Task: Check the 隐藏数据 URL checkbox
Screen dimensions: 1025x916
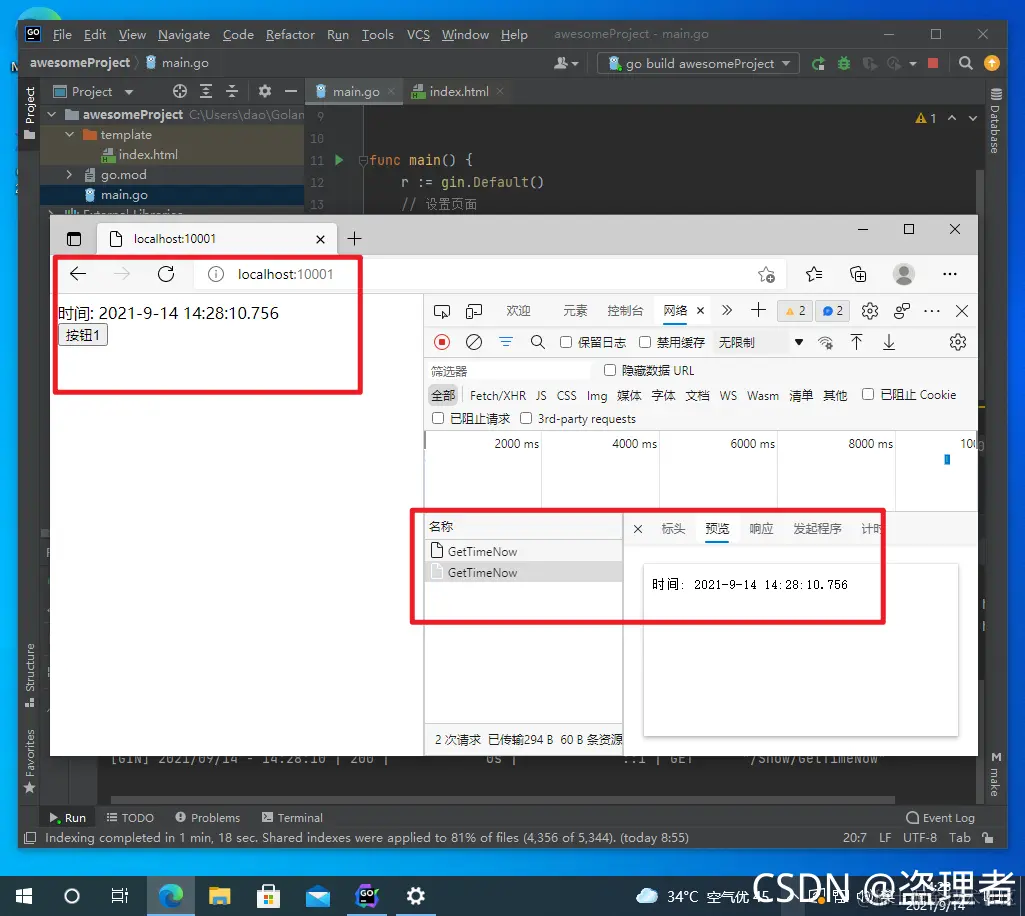Action: (x=609, y=370)
